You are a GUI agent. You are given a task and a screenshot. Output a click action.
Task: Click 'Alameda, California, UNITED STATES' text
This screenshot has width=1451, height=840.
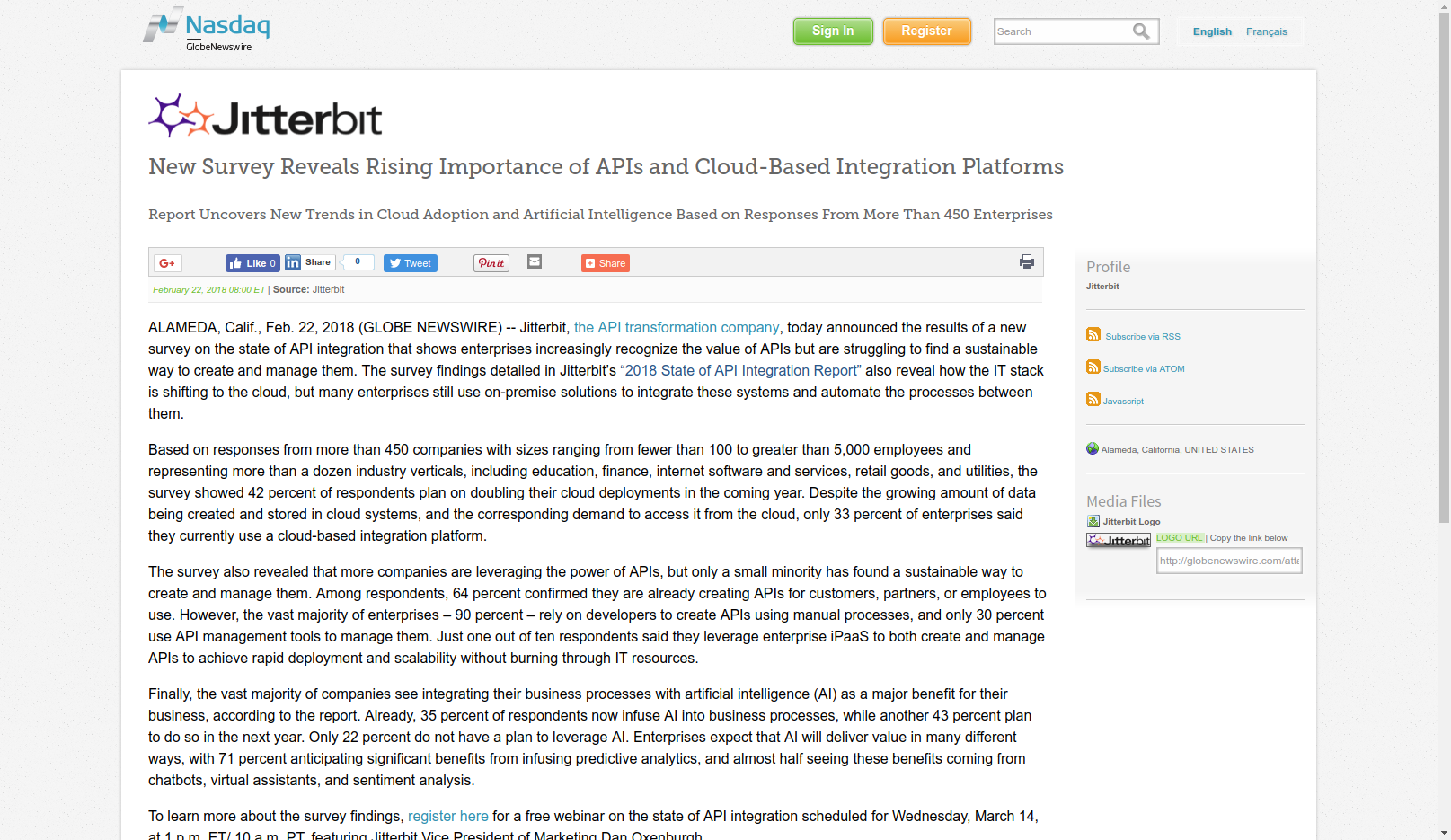point(1178,450)
